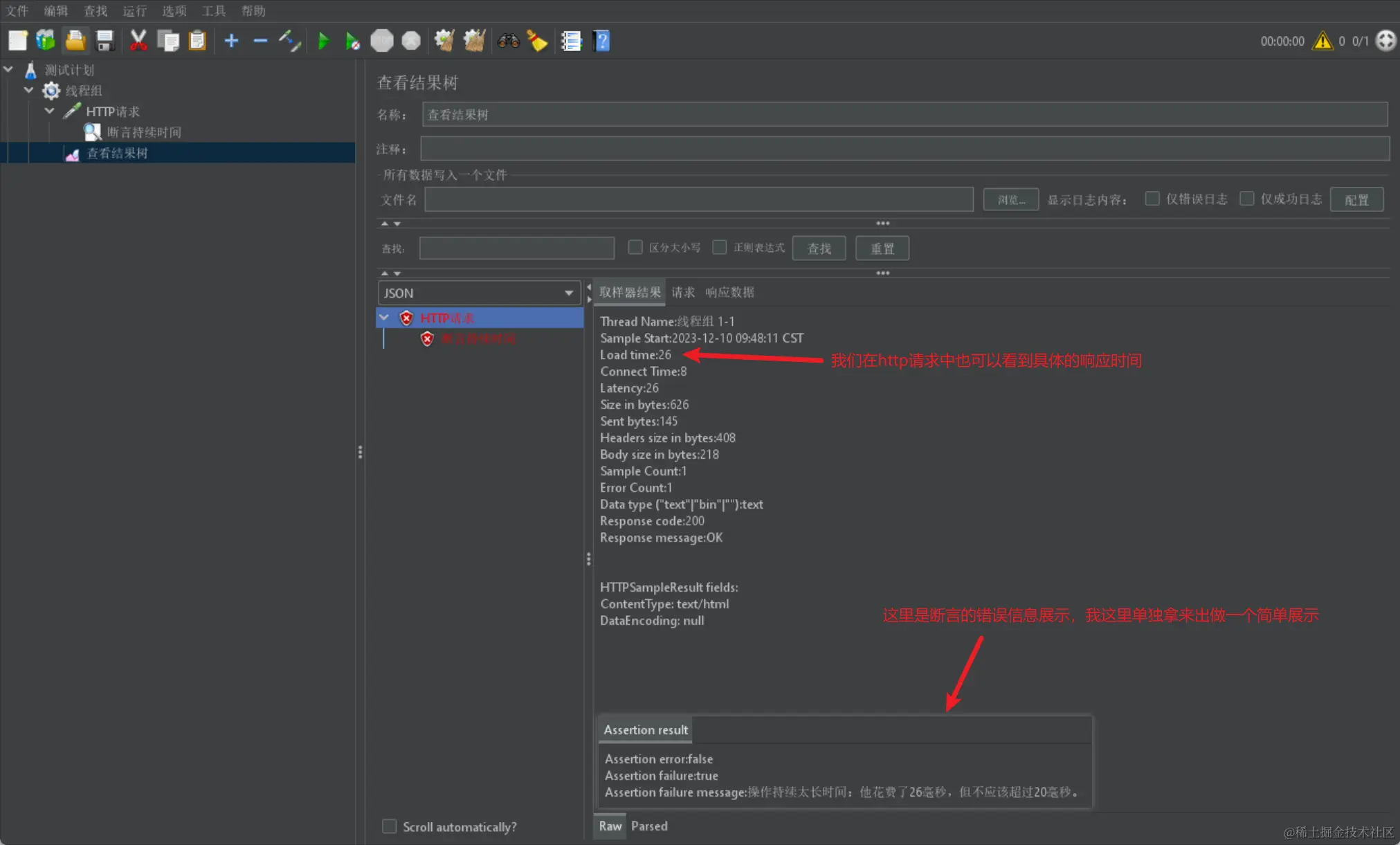Viewport: 1400px width, 845px height.
Task: Click the Clear All broom icon
Action: coord(474,41)
